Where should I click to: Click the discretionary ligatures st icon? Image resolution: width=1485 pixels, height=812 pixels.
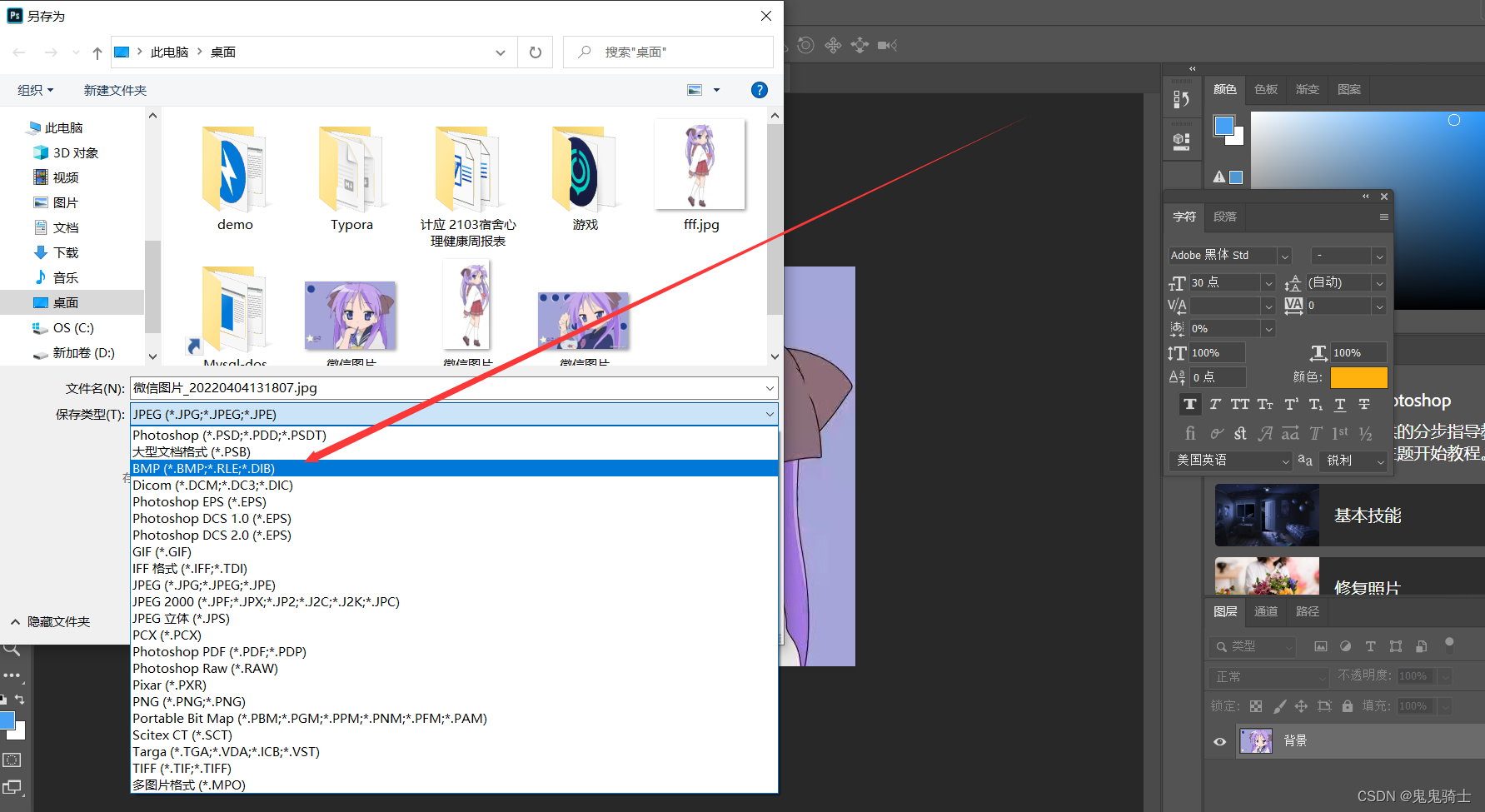1240,433
